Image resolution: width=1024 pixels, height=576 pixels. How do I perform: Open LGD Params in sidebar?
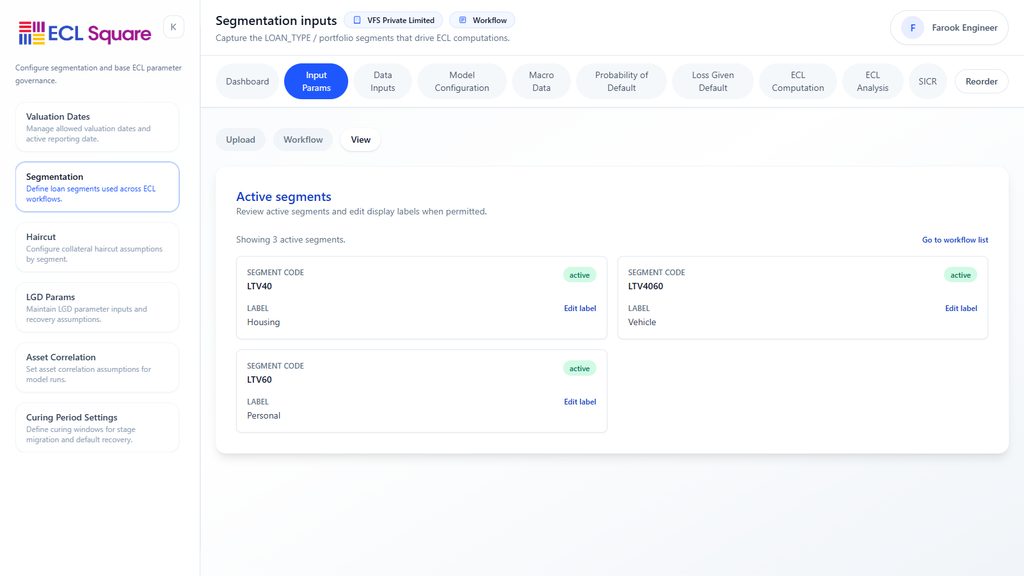click(x=97, y=308)
